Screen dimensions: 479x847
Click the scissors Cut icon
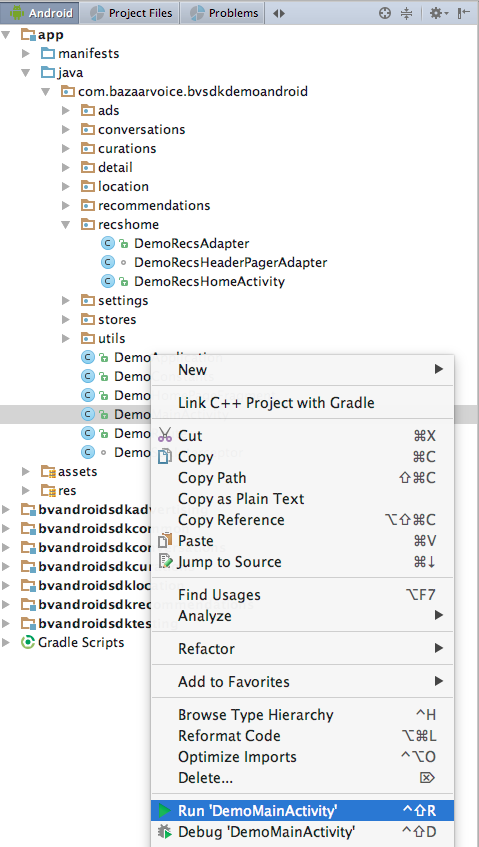click(165, 435)
